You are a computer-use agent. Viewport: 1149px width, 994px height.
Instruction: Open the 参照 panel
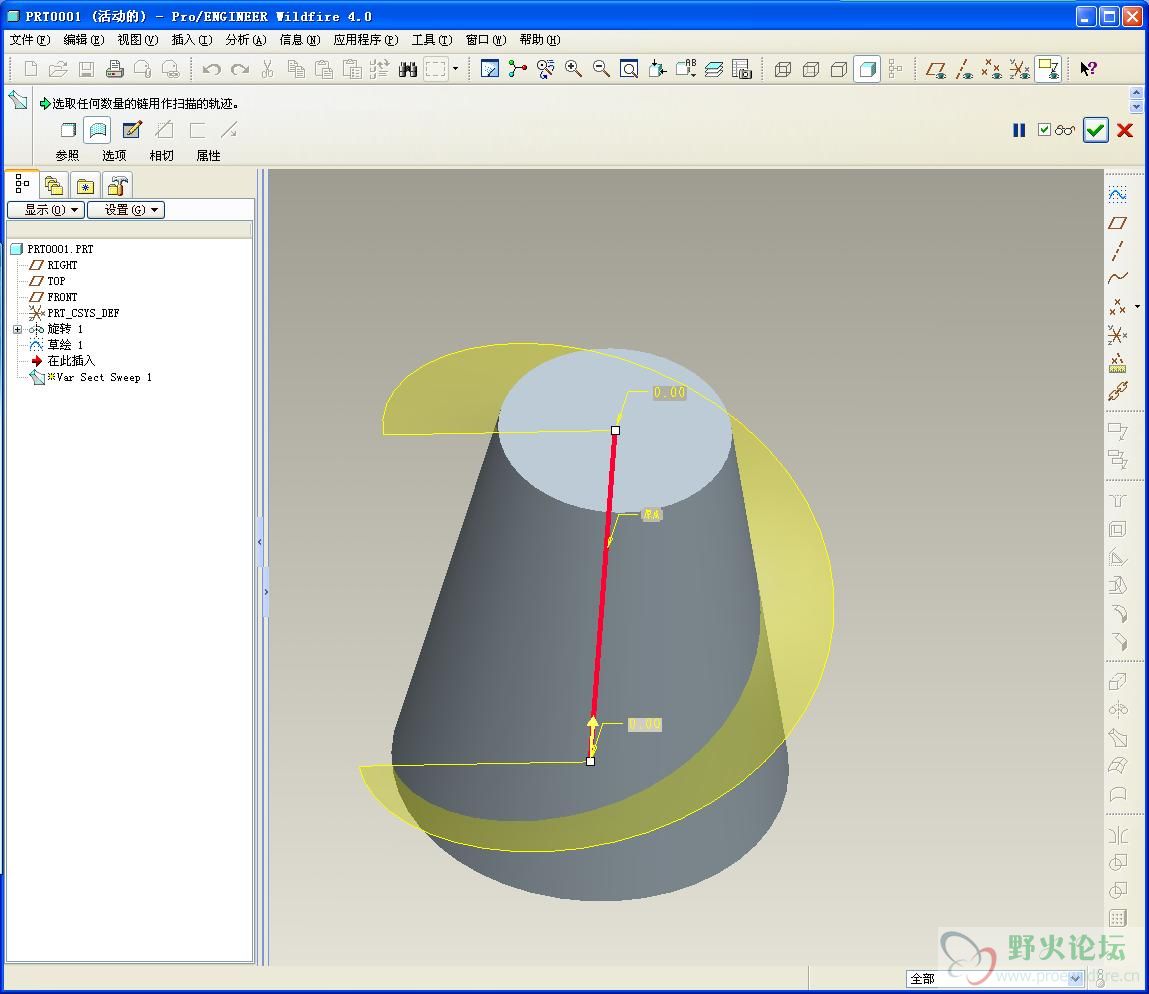[67, 155]
